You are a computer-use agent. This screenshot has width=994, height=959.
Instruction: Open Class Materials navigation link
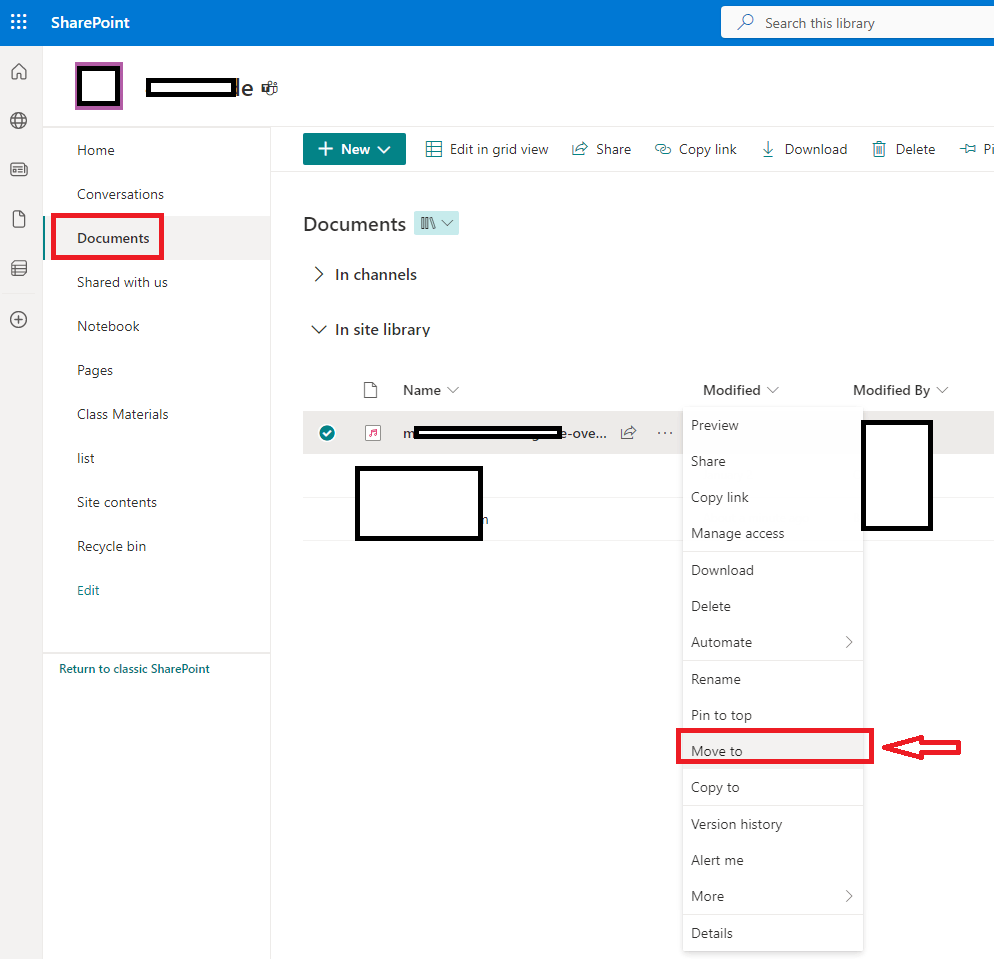pyautogui.click(x=123, y=415)
